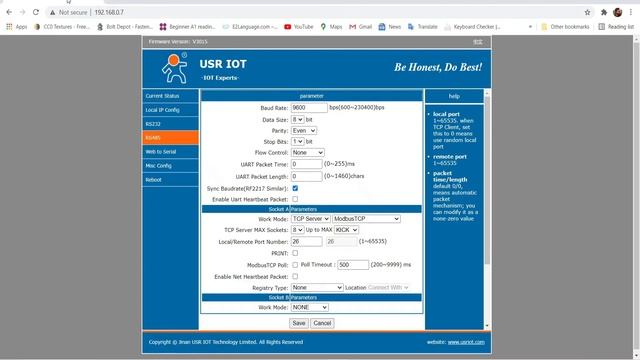The height and width of the screenshot is (360, 640).
Task: Open the Keyboard Checker bookmark
Action: pos(472,27)
